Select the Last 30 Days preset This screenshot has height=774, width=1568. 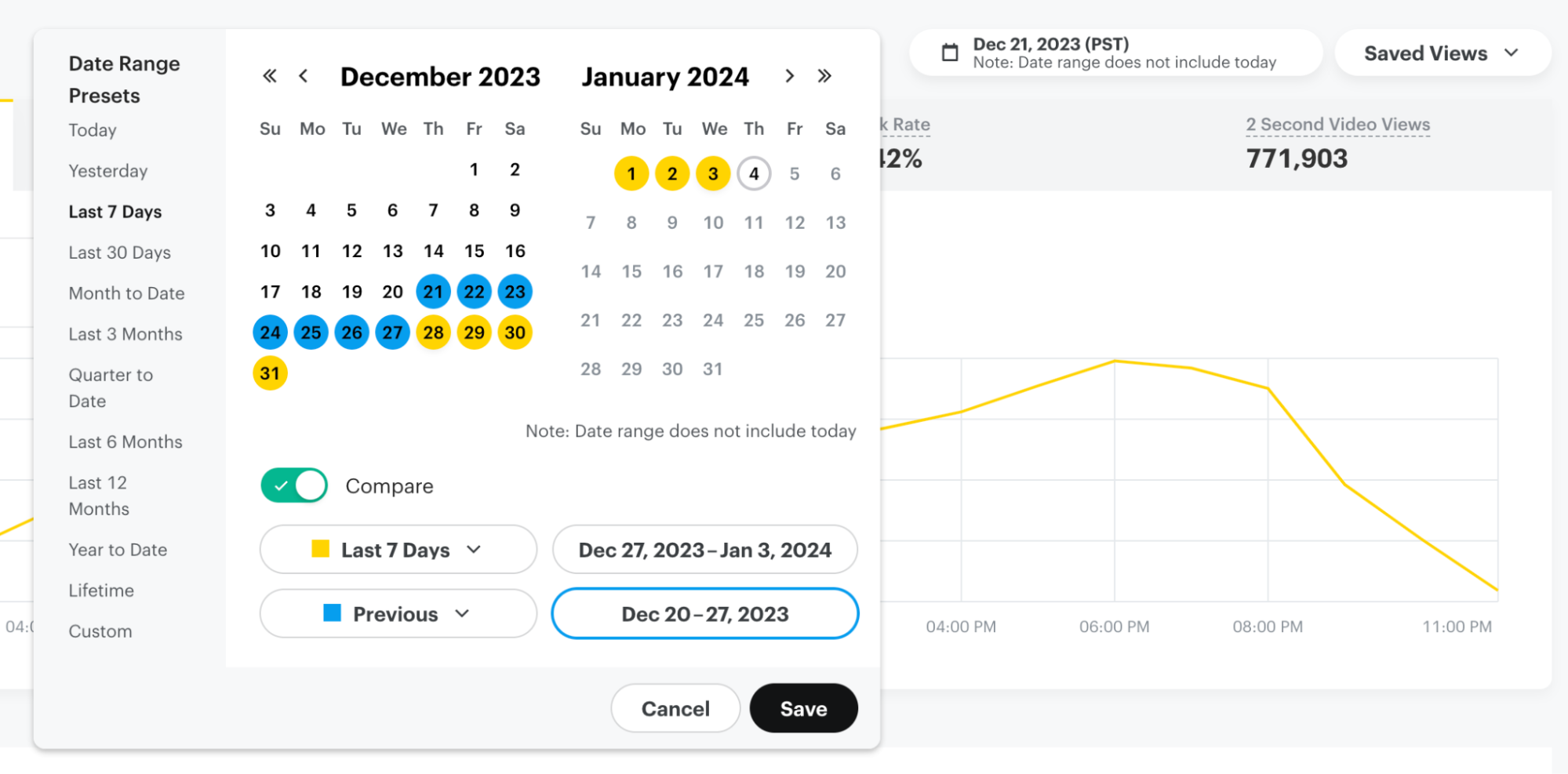pos(119,253)
